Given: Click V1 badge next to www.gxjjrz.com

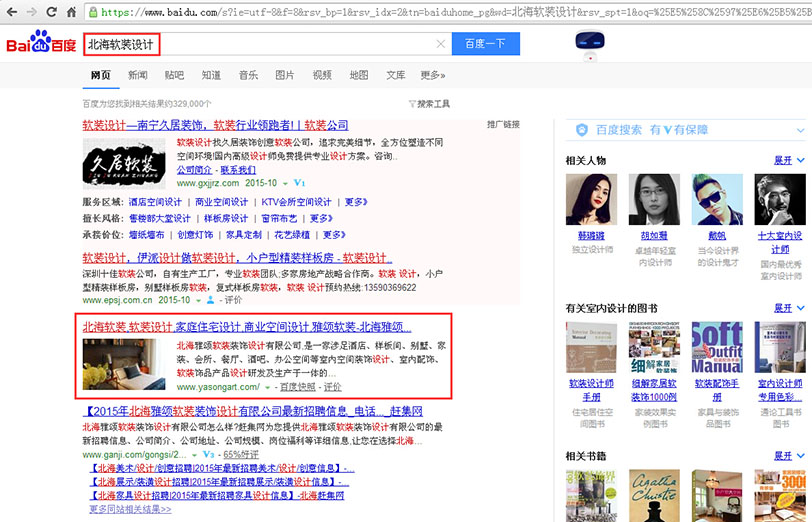Looking at the screenshot, I should pyautogui.click(x=299, y=183).
